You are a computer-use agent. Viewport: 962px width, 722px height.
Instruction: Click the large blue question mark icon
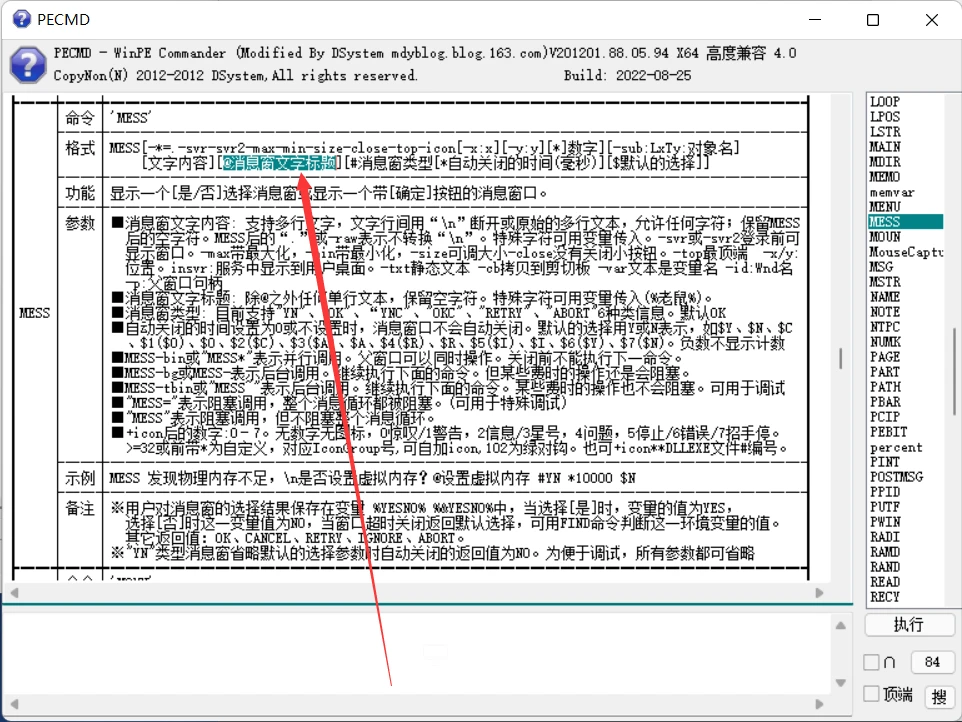(x=28, y=64)
